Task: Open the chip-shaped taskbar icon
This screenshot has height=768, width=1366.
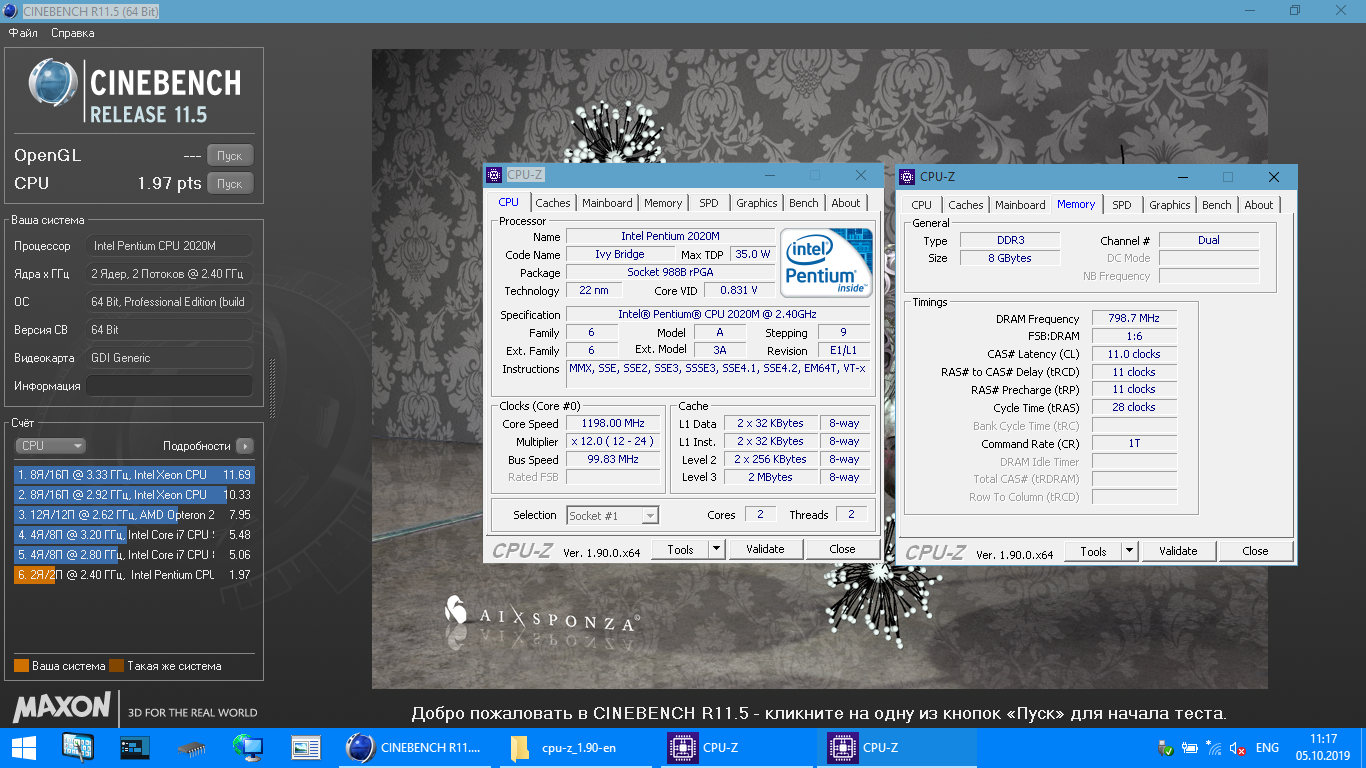Action: coord(191,747)
